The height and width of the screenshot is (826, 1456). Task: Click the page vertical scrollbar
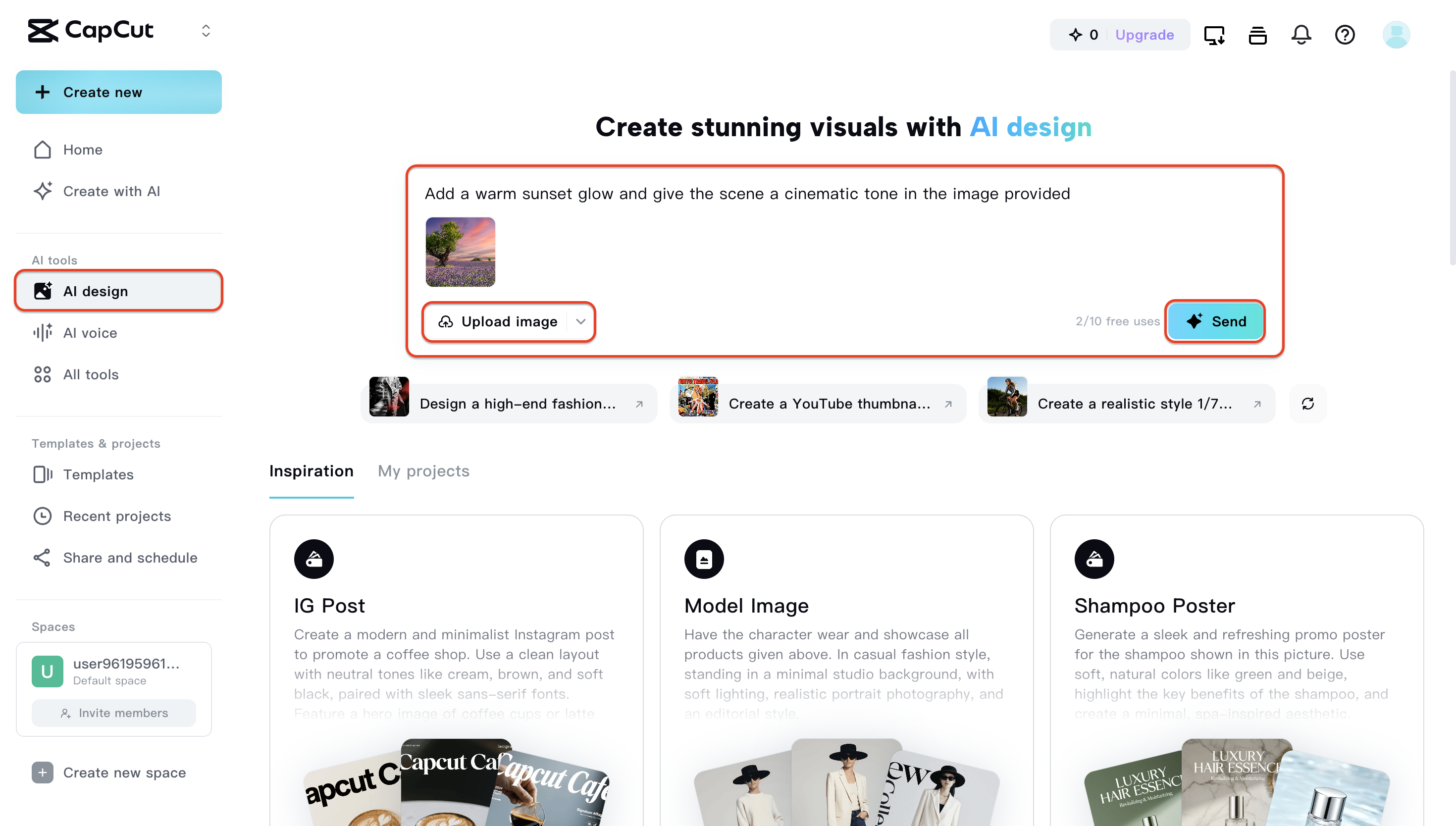1452,168
